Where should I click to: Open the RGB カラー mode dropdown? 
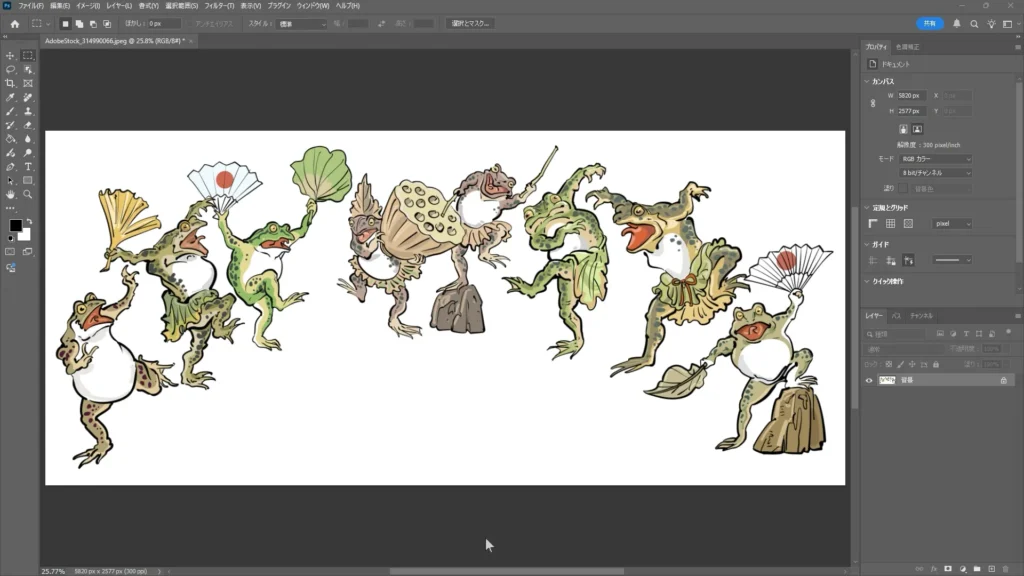point(936,159)
